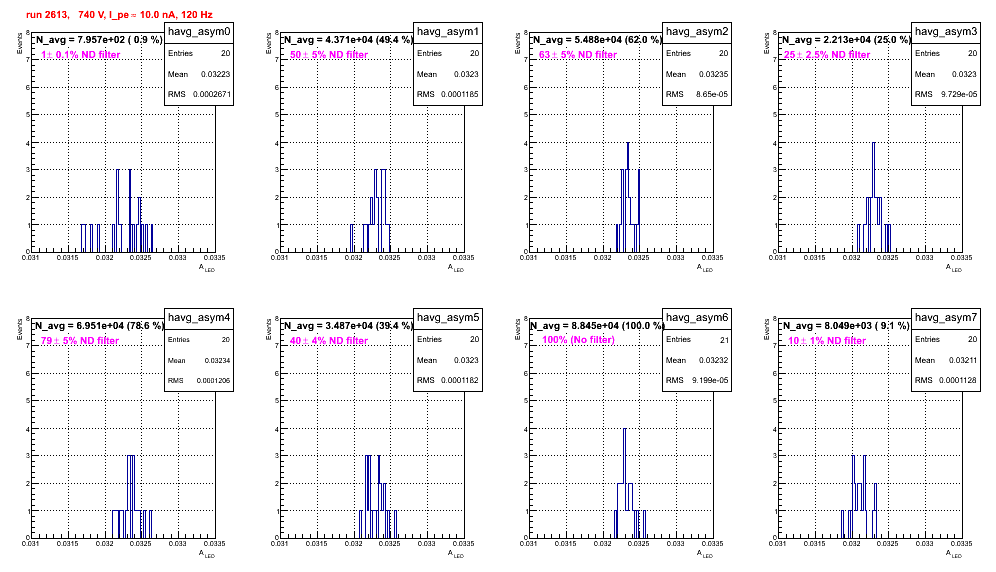This screenshot has height=572, width=996.
Task: Click the 40± 4% ND filter label
Action: [x=329, y=341]
